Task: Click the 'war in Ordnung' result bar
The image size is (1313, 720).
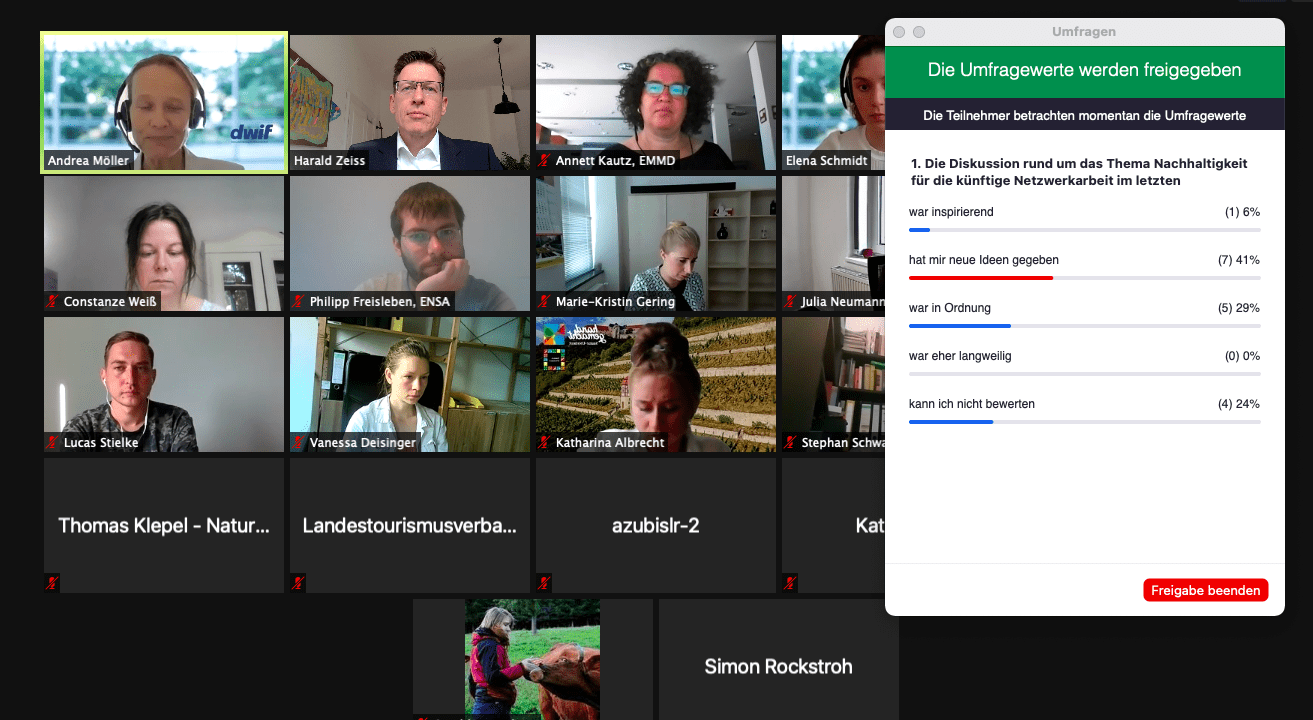Action: [1084, 326]
